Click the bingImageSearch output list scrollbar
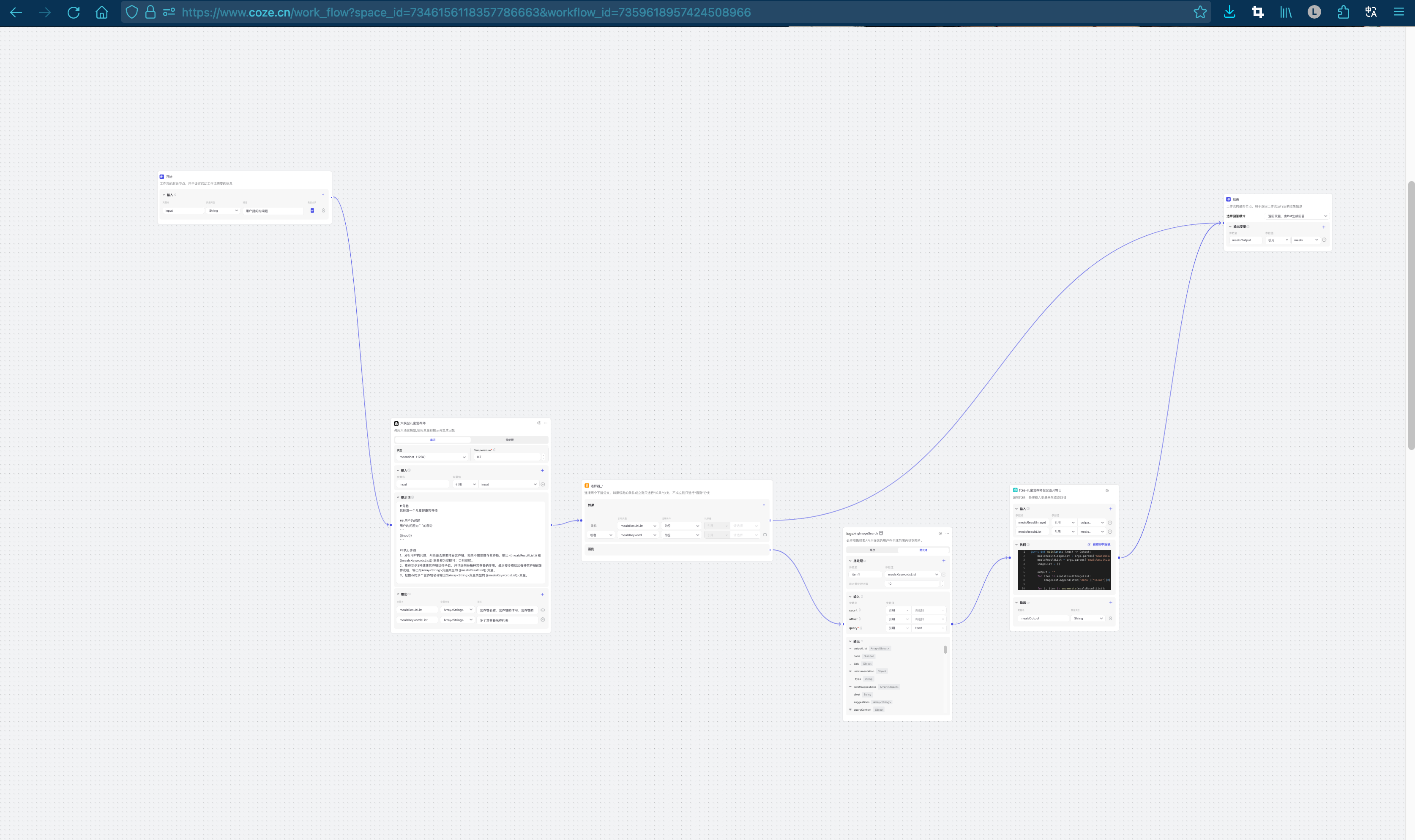The width and height of the screenshot is (1415, 840). pos(945,650)
